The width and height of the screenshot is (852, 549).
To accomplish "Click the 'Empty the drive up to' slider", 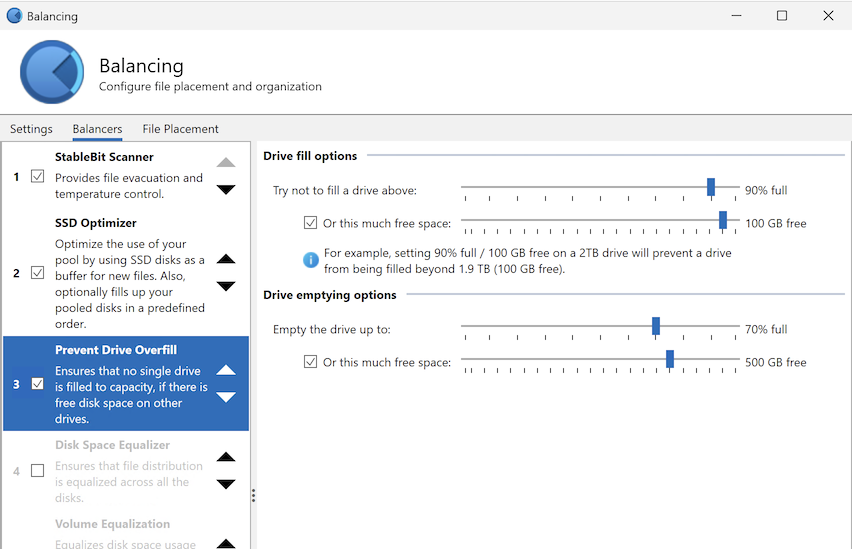I will [600, 329].
